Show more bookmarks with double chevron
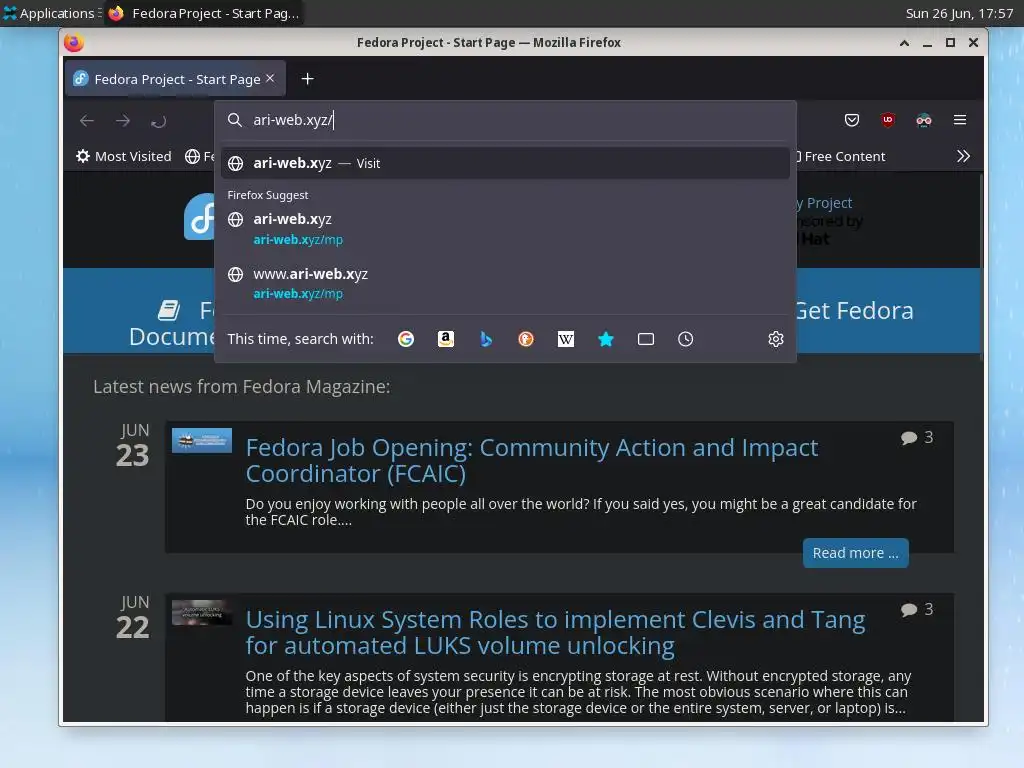 (x=963, y=156)
